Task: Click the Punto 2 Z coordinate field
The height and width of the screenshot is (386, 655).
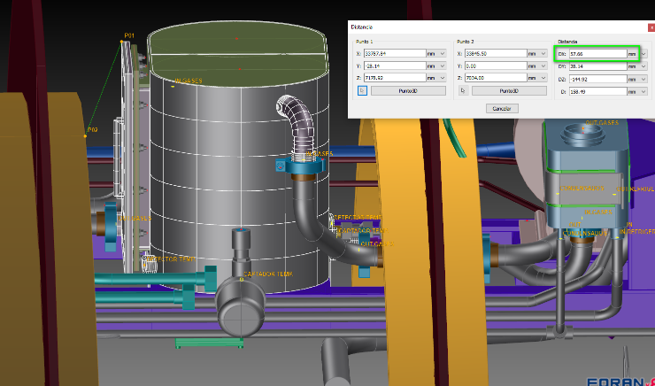Action: tap(495, 78)
